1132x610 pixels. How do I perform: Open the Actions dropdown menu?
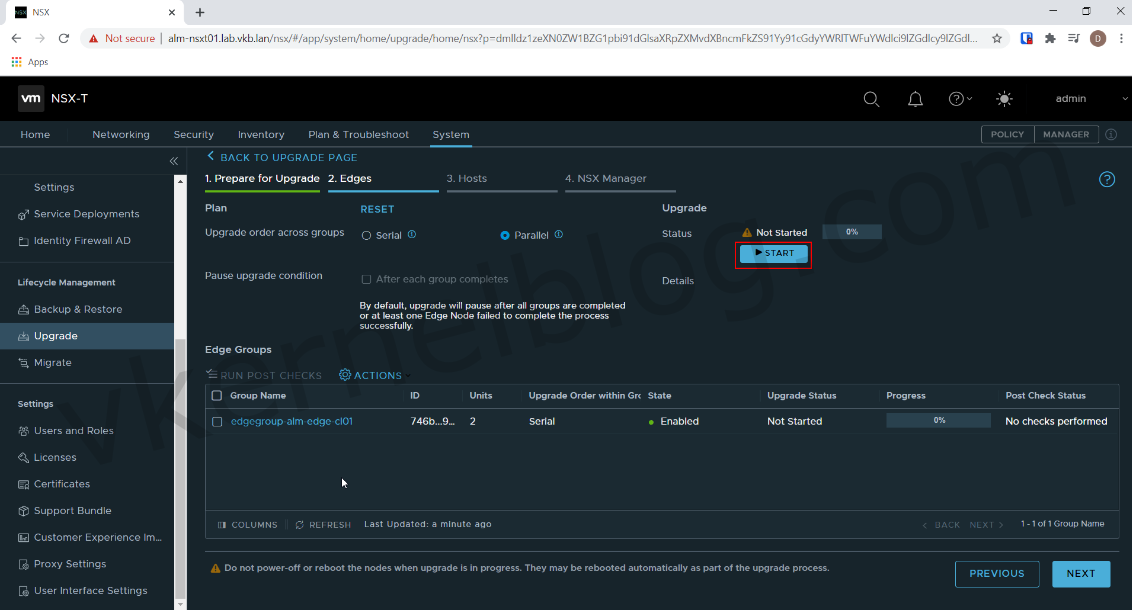point(372,375)
